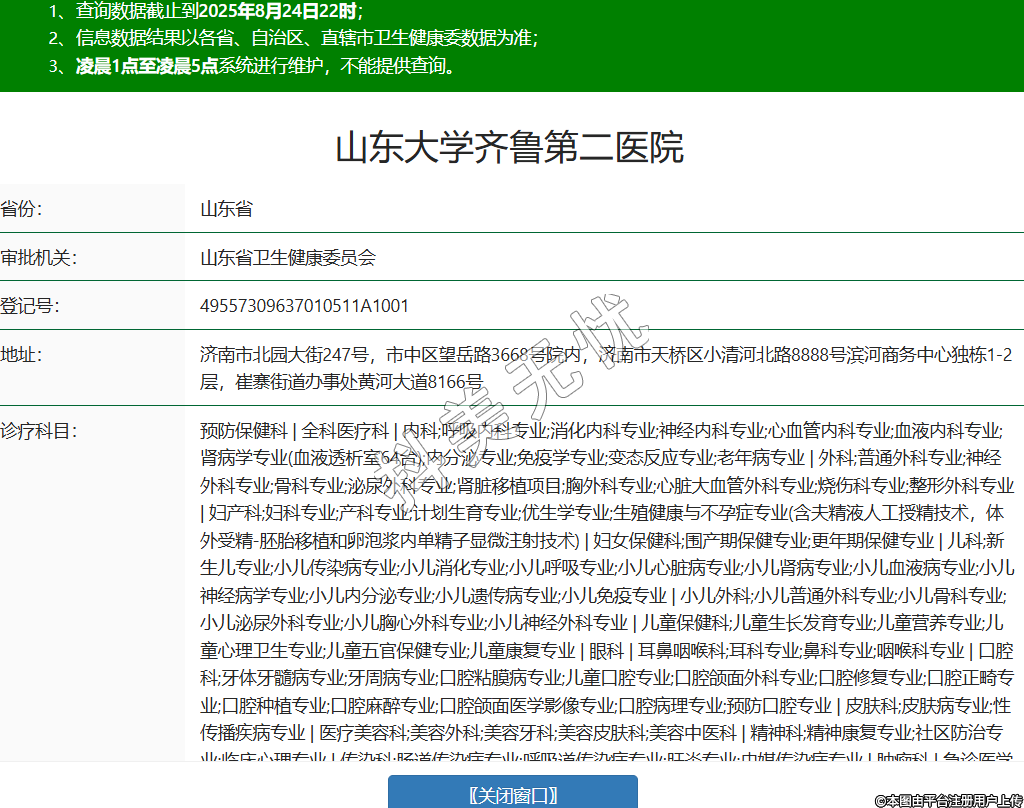Viewport: 1024px width, 808px height.
Task: Select the 登记号 row label
Action: (30, 305)
